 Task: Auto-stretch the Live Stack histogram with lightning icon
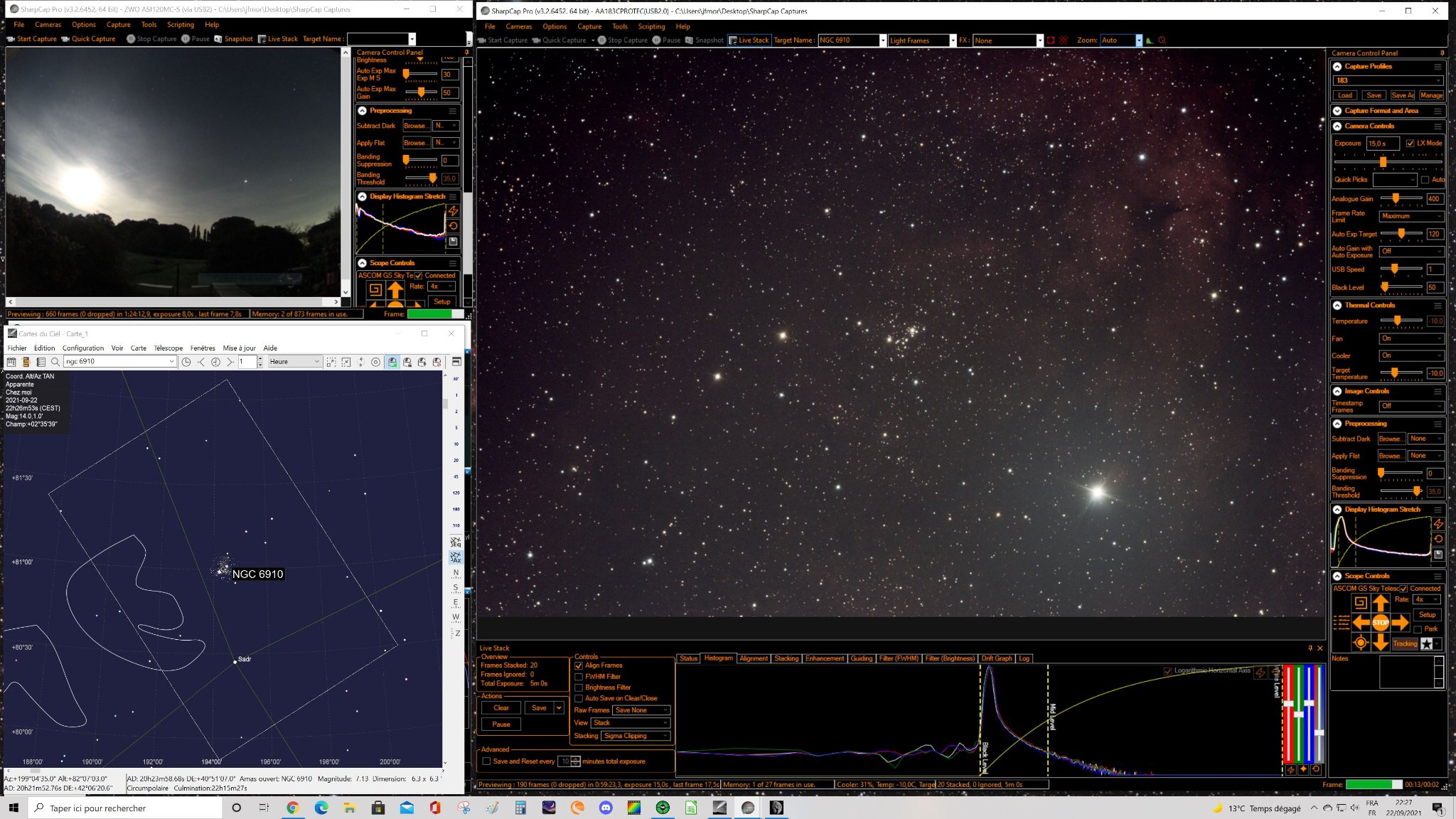click(x=1260, y=672)
